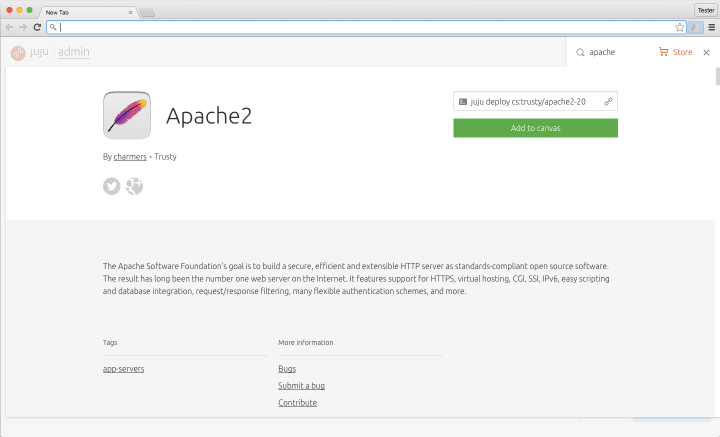This screenshot has height=437, width=720.
Task: Click the page vertical scrollbar
Action: click(x=717, y=76)
